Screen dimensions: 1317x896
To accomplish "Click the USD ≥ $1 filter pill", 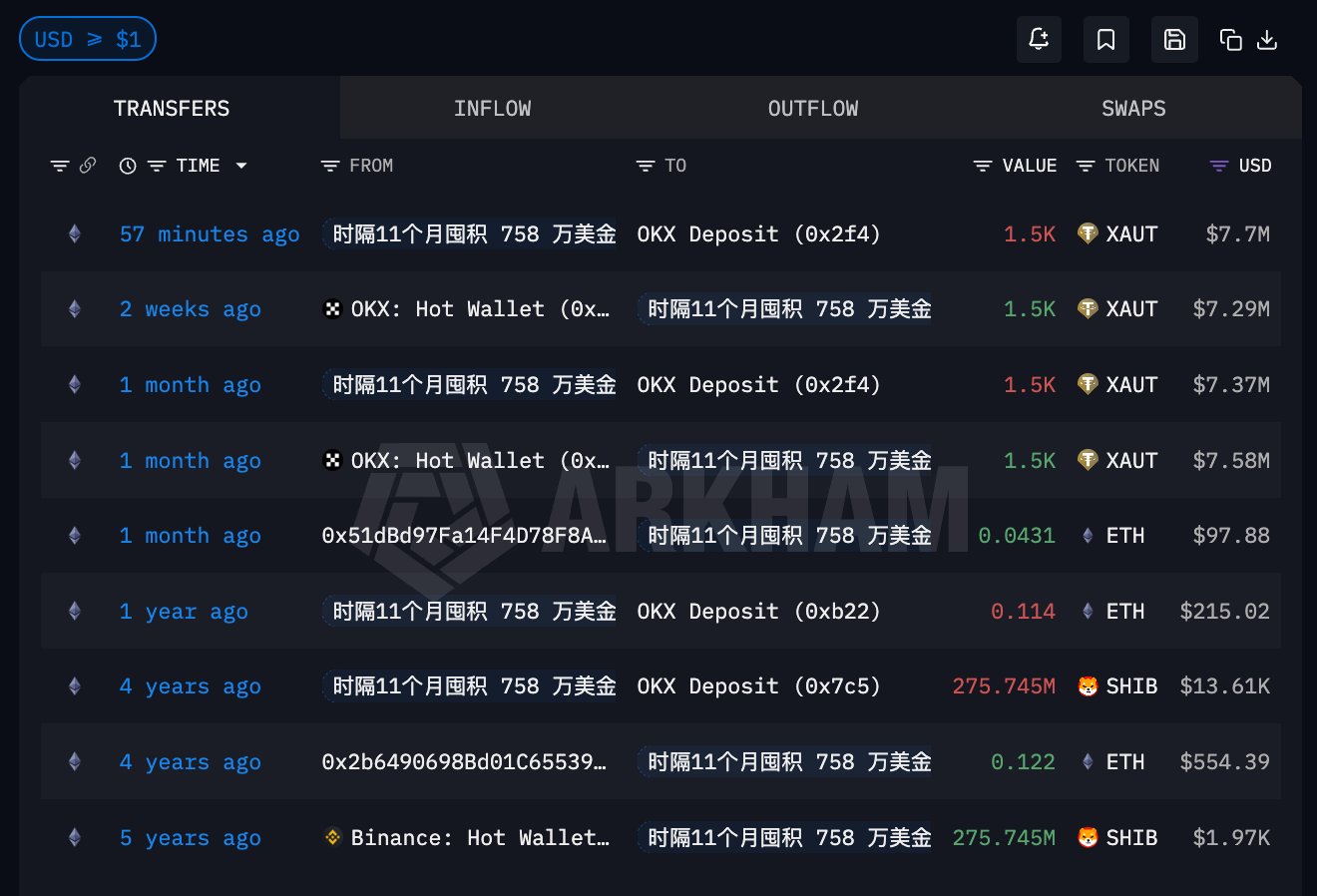I will (x=88, y=39).
